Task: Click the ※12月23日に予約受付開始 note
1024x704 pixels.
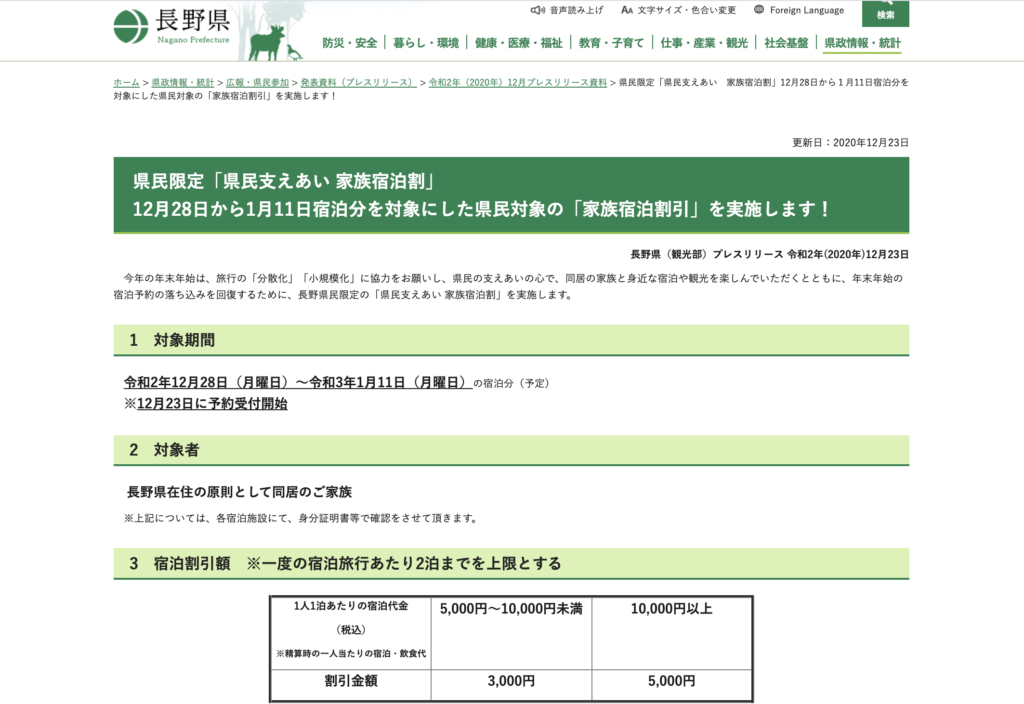Action: [x=206, y=404]
